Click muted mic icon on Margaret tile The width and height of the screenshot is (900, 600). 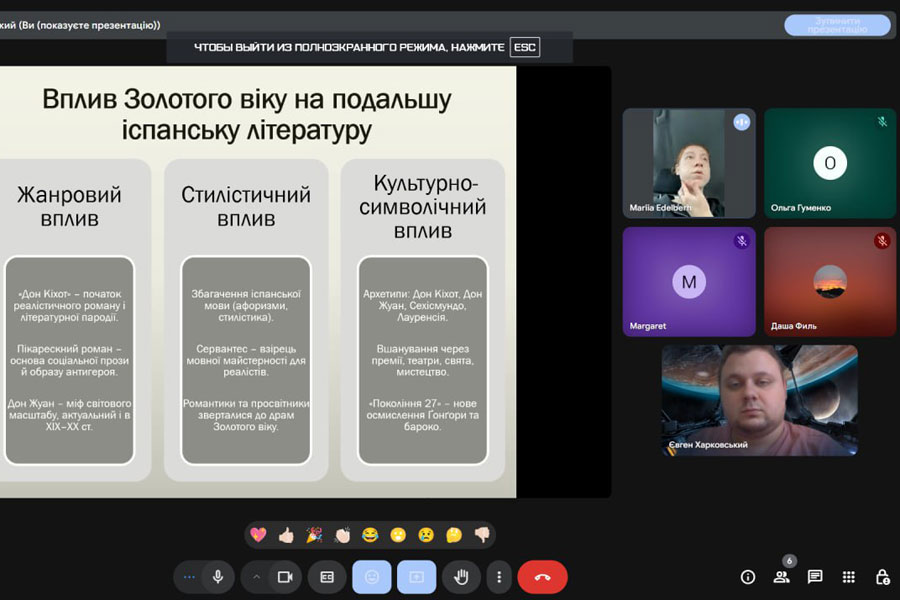[x=742, y=241]
